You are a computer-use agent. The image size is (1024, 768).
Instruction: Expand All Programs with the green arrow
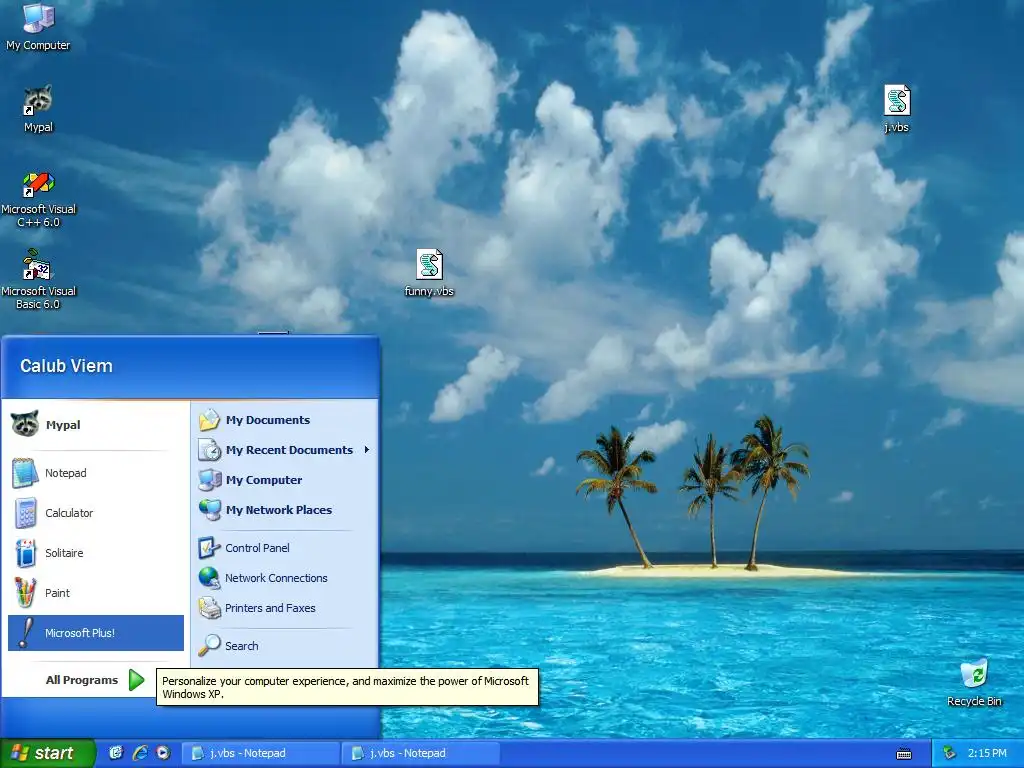tap(136, 680)
